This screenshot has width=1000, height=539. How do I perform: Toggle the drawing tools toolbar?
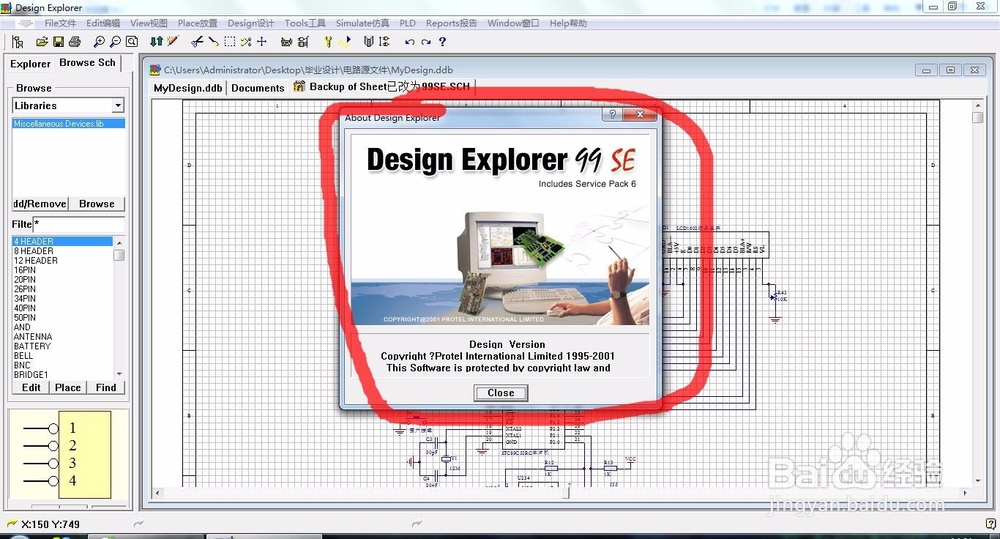(286, 42)
